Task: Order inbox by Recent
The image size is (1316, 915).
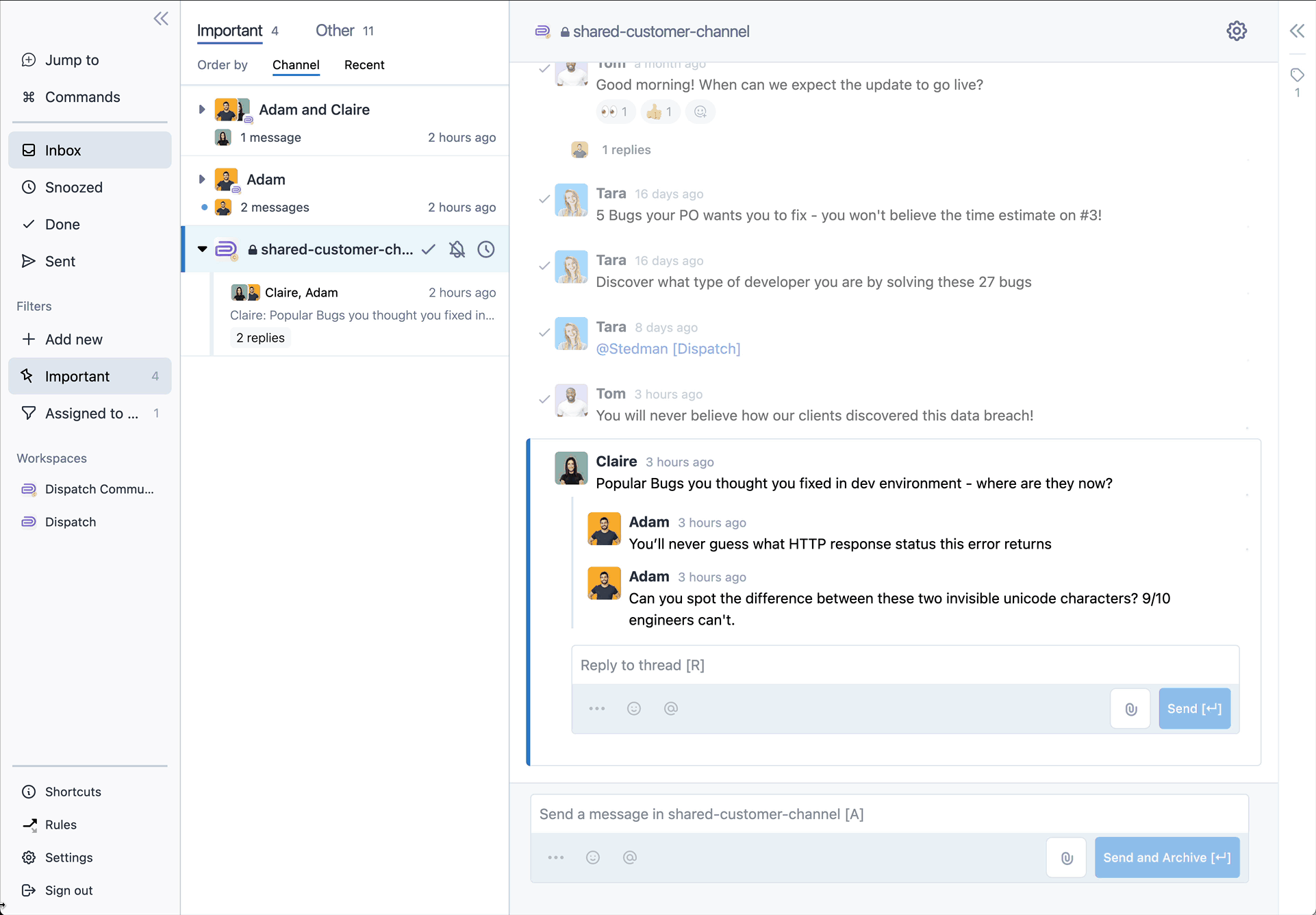Action: 364,65
